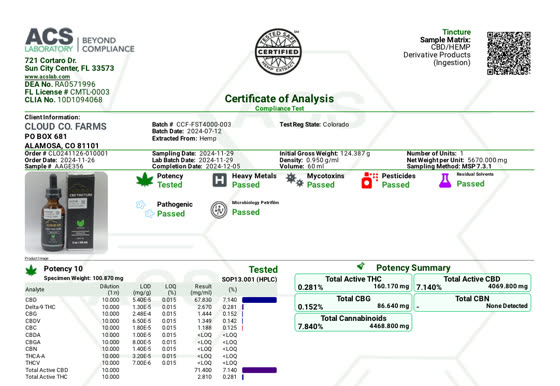
Task: Open the www.acslab.com link
Action: tap(47, 77)
